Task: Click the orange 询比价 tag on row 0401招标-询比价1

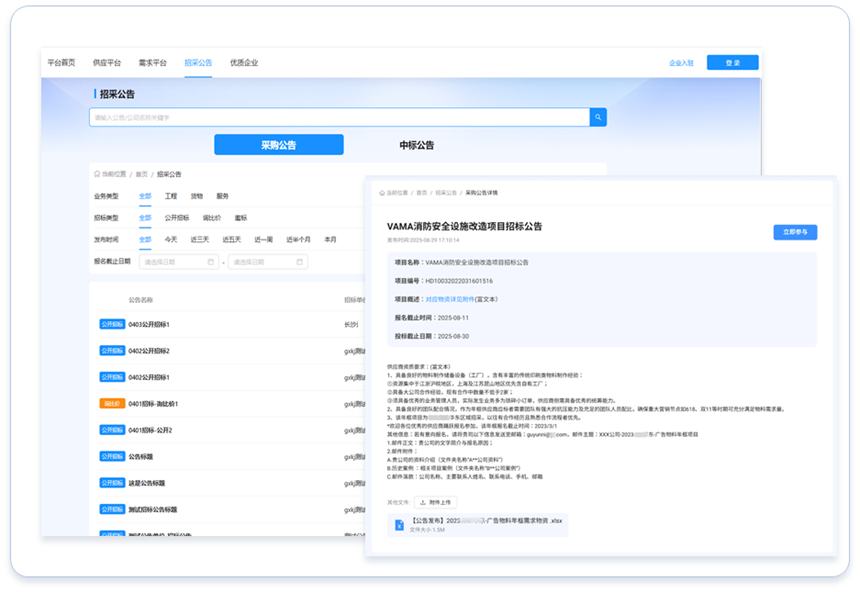Action: (112, 404)
